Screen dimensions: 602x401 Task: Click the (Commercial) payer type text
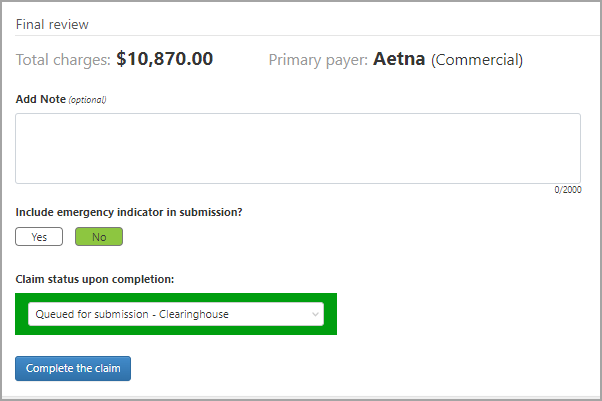coord(477,60)
